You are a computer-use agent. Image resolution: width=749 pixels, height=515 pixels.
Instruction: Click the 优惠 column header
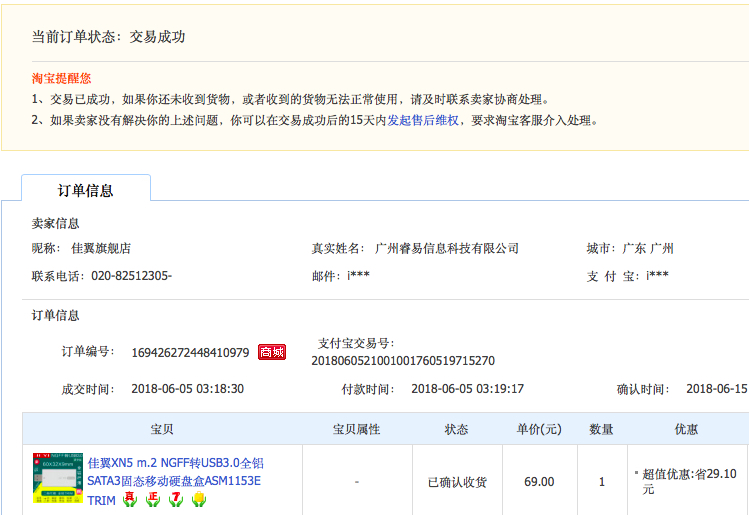point(686,429)
